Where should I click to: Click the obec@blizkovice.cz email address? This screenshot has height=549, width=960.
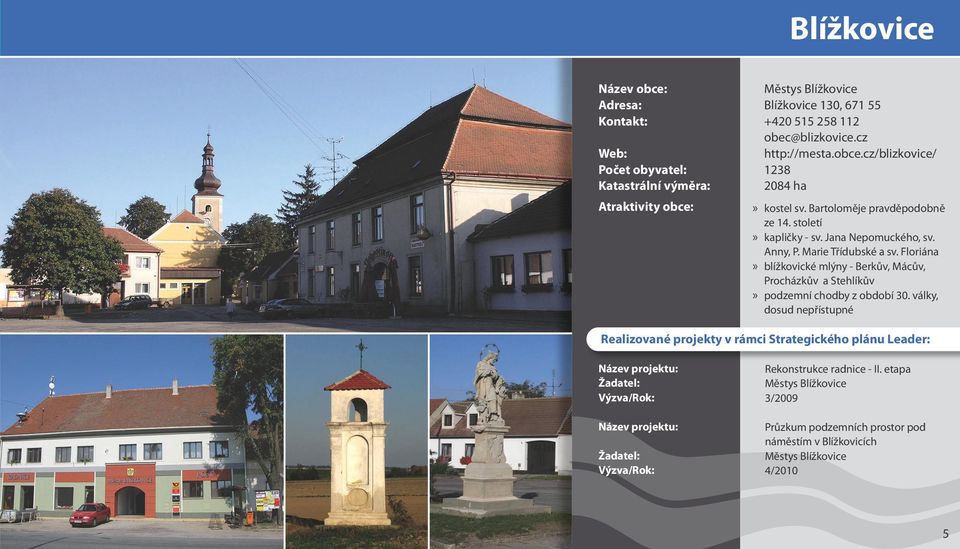(816, 138)
